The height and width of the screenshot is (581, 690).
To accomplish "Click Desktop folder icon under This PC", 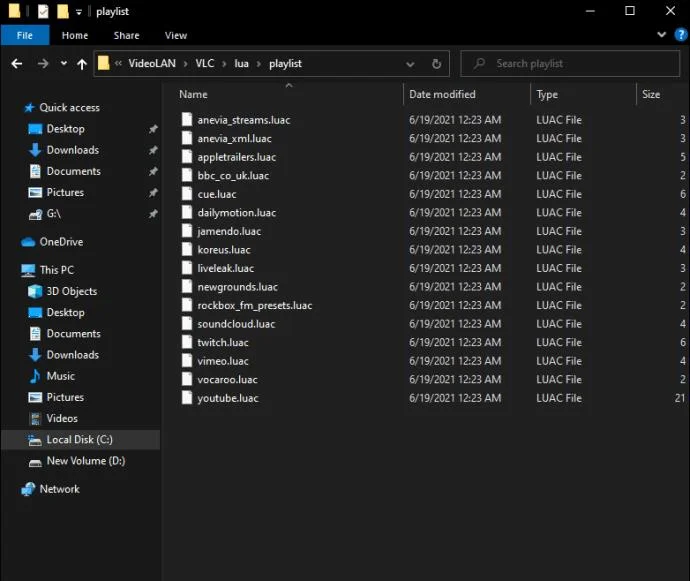I will [35, 313].
